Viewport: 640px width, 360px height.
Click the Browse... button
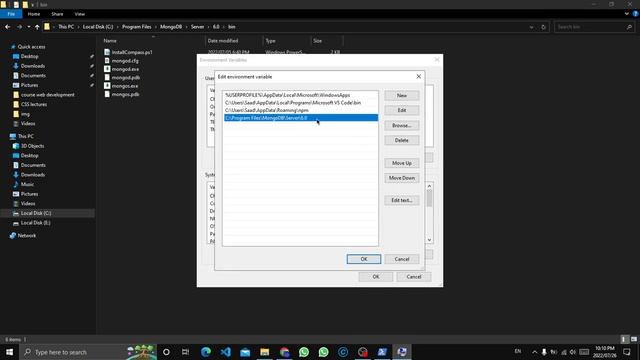(402, 125)
